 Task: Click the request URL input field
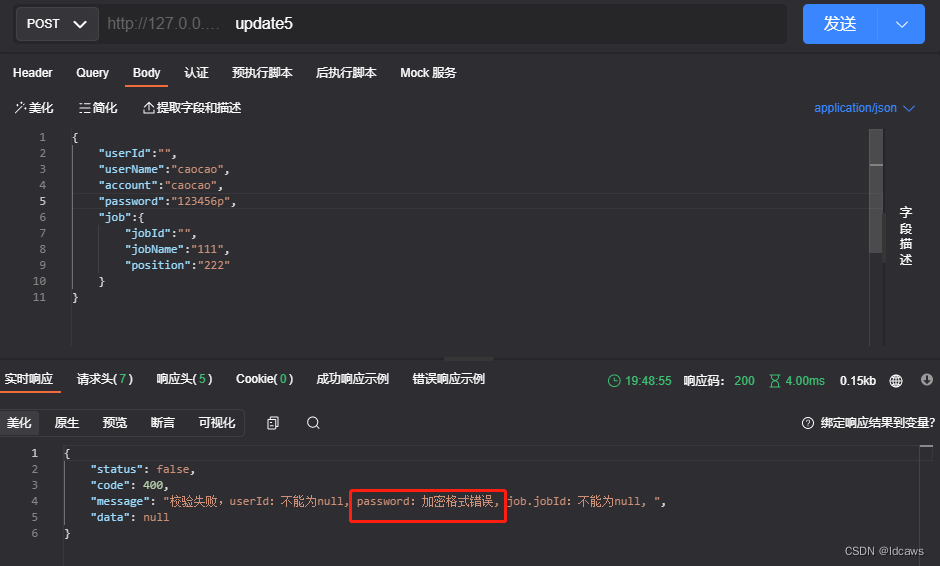click(x=444, y=24)
